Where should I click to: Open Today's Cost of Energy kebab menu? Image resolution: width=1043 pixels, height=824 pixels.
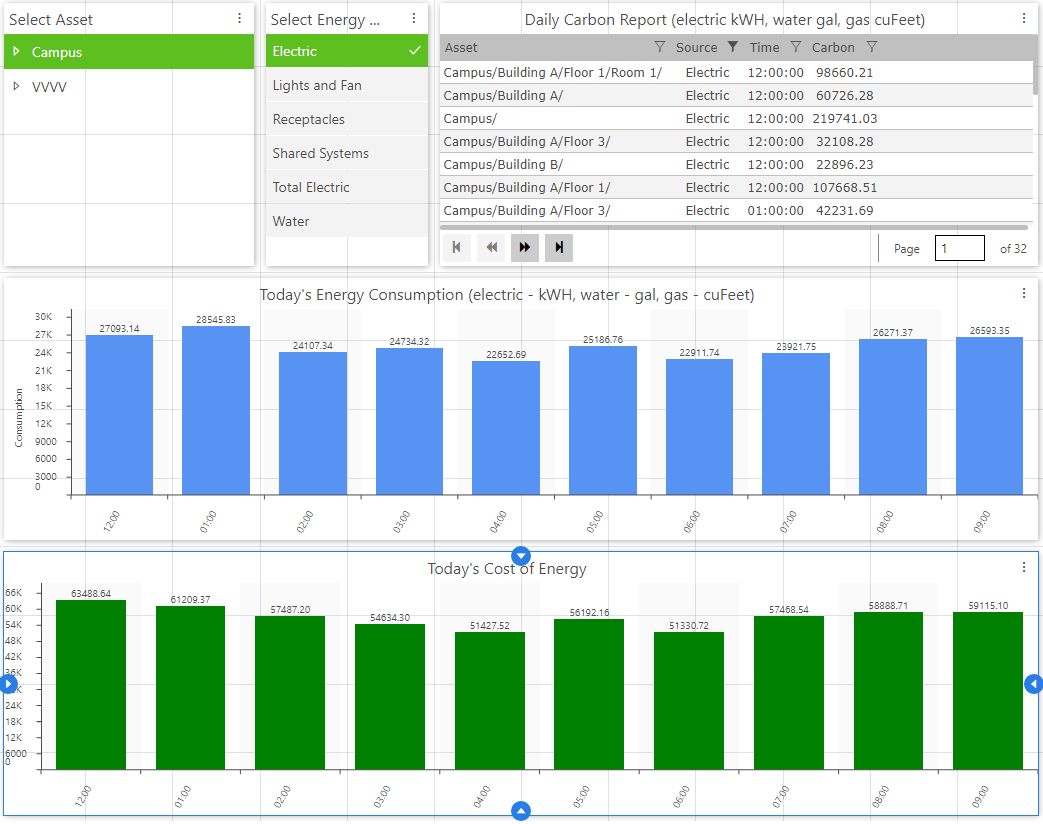(1024, 567)
